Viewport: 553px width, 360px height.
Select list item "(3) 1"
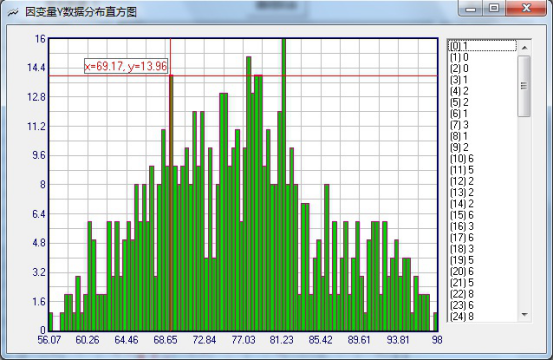[482, 80]
